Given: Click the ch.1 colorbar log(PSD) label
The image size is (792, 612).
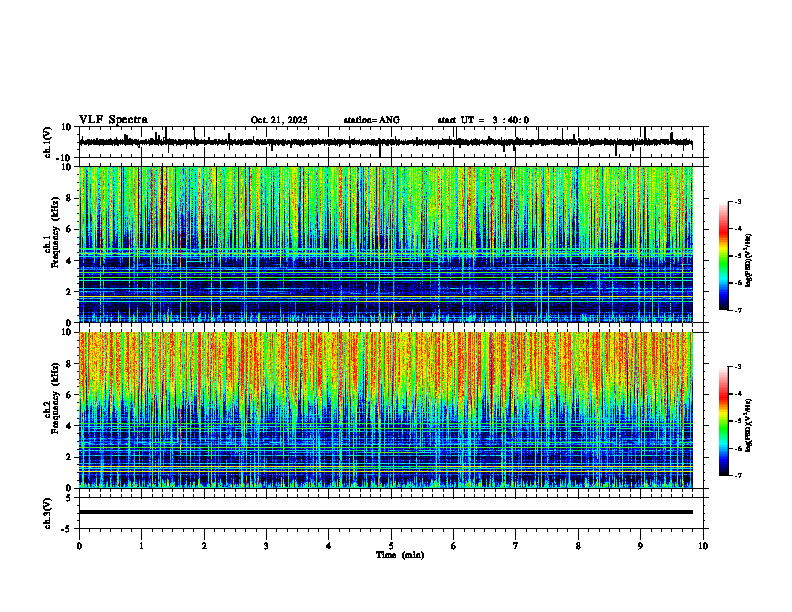Looking at the screenshot, I should click(x=749, y=261).
